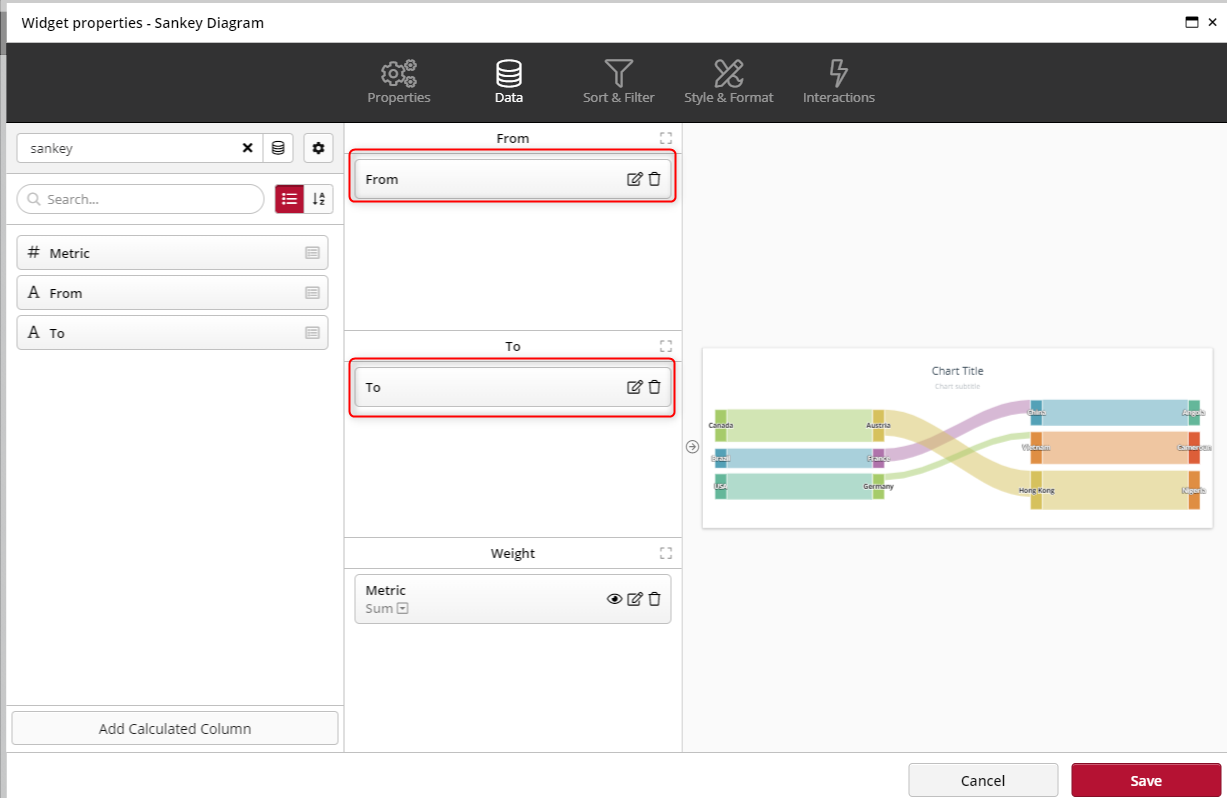This screenshot has height=798, width=1227.
Task: Open the gear settings icon in left panel
Action: pyautogui.click(x=318, y=148)
